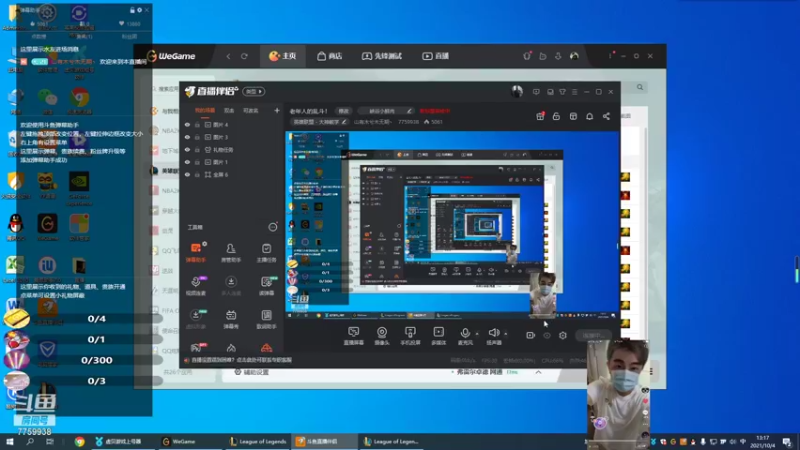Open WeGame 辅助设置 at the bottom
800x450 pixels.
(251, 372)
